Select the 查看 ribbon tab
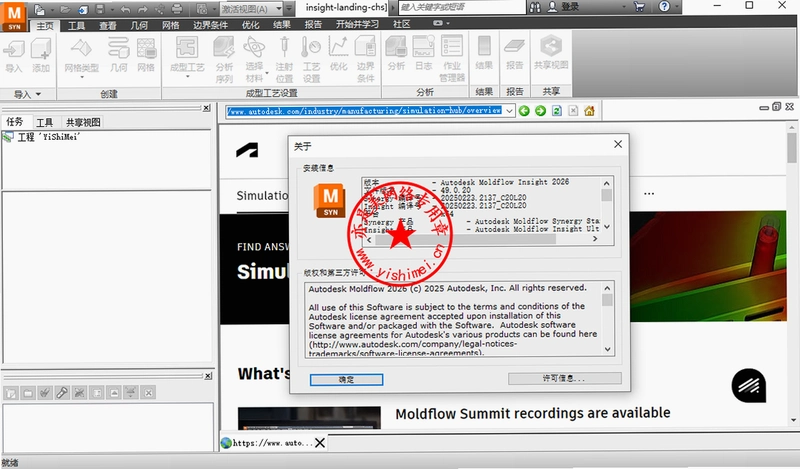This screenshot has width=800, height=469. pyautogui.click(x=108, y=25)
